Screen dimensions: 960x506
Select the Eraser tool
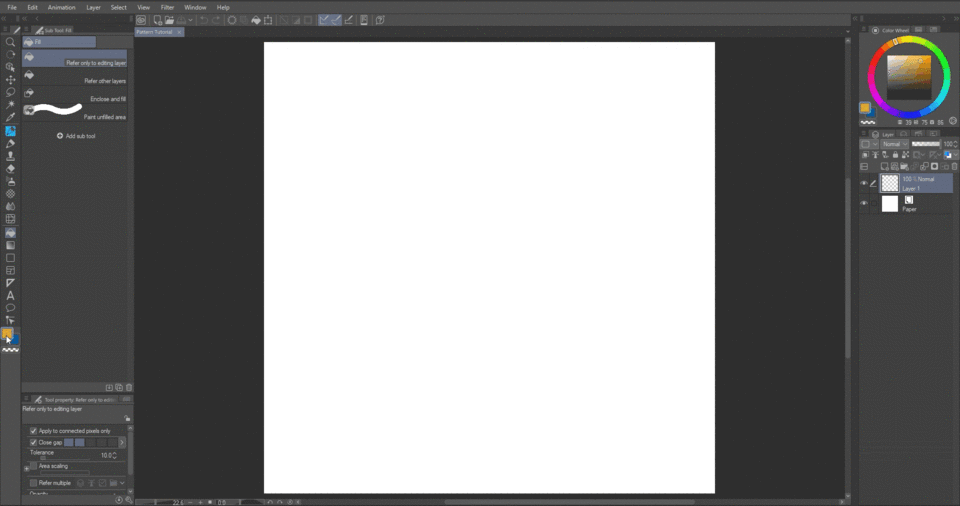tap(10, 168)
